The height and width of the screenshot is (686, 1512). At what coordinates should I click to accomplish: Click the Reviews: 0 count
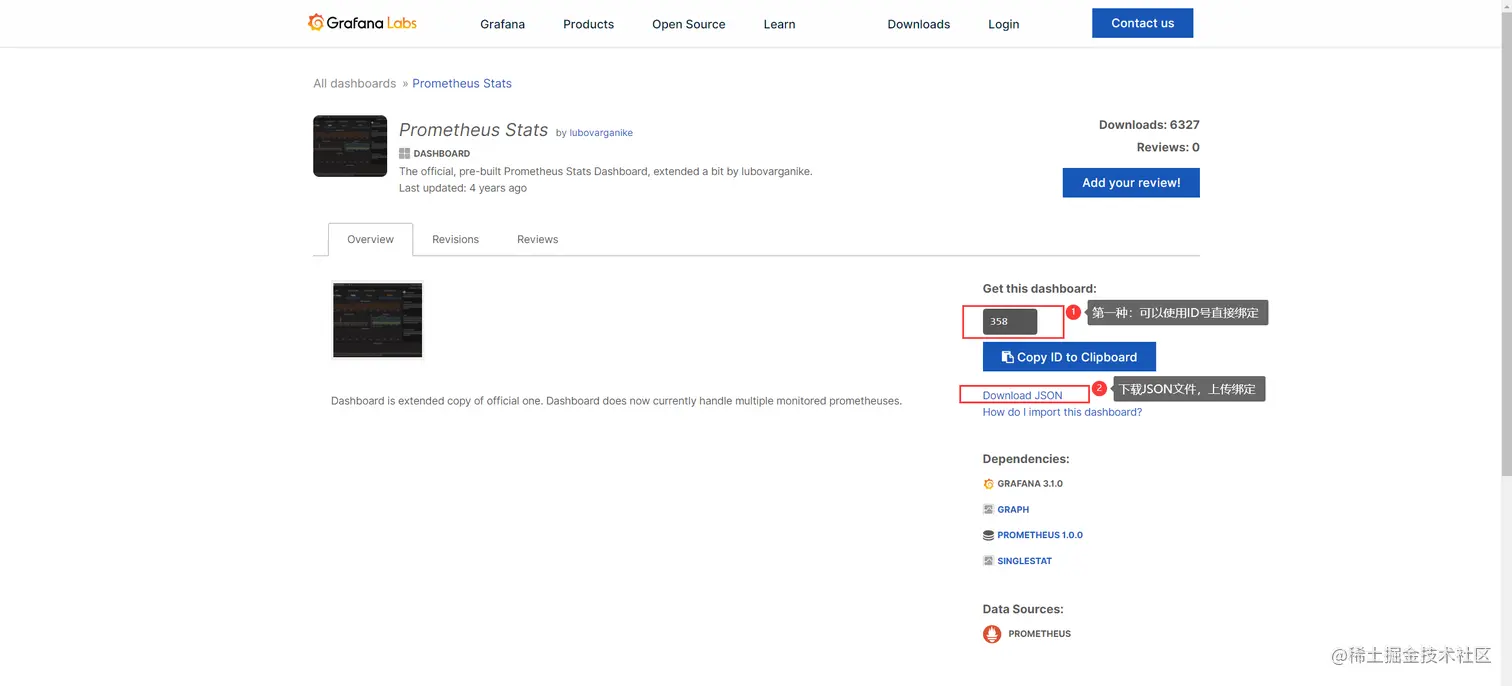[1168, 147]
